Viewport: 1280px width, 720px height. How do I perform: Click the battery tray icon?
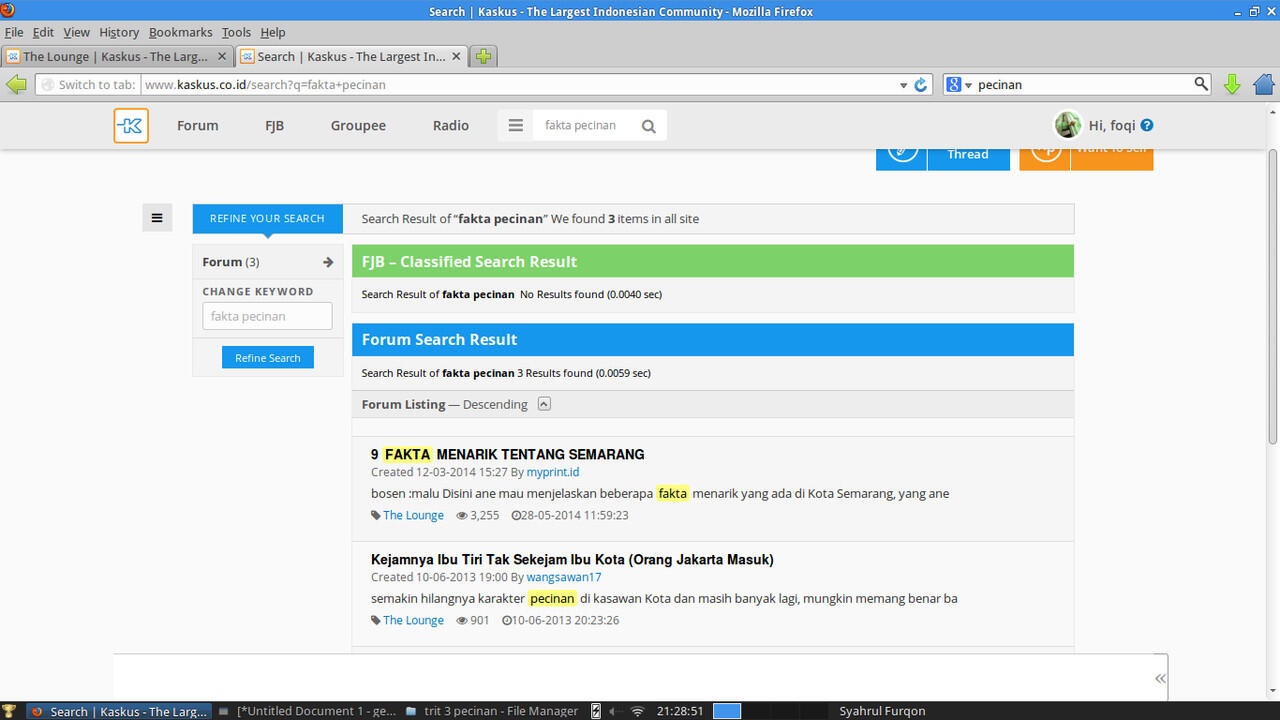tap(597, 711)
